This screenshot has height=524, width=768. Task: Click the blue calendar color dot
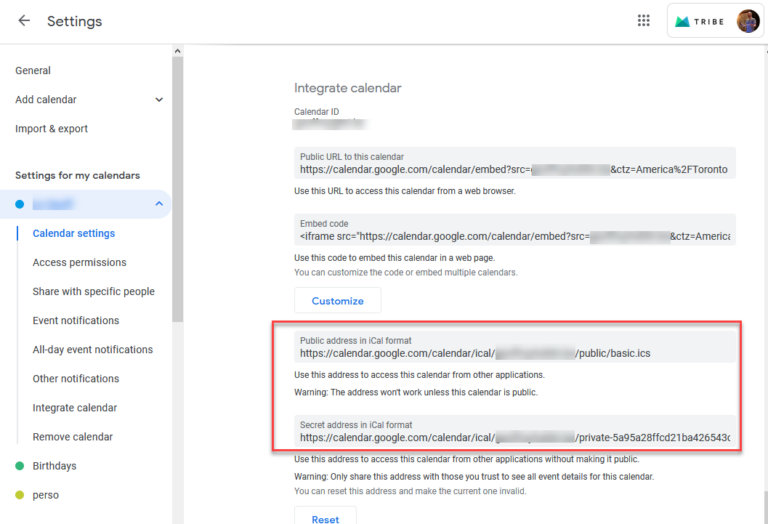pyautogui.click(x=19, y=204)
